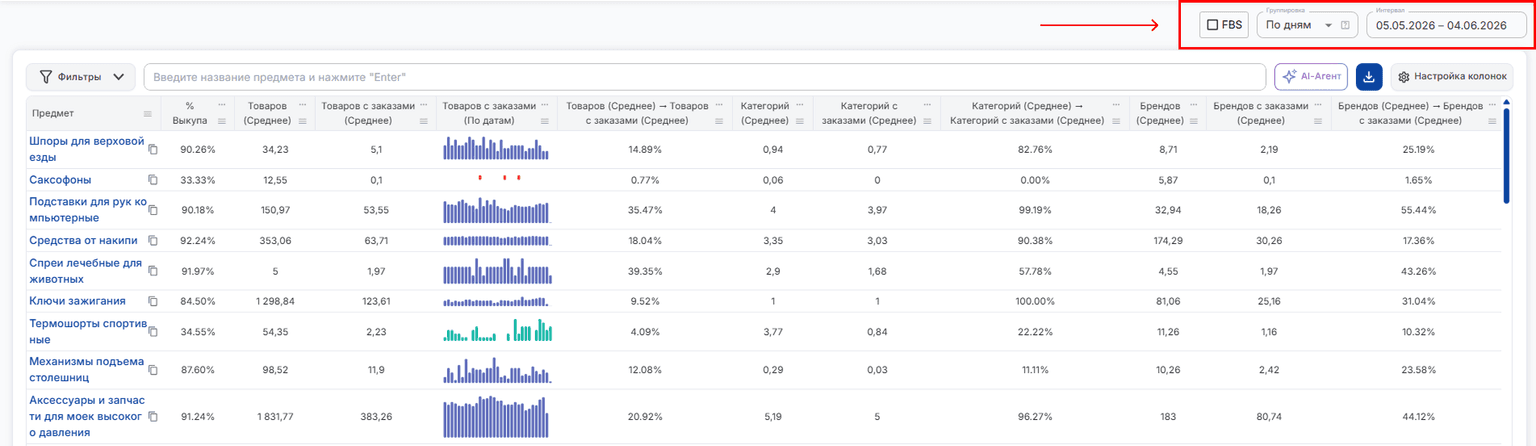1536x446 pixels.
Task: Copy the name 'Саксофоны' via copy icon
Action: click(x=153, y=180)
